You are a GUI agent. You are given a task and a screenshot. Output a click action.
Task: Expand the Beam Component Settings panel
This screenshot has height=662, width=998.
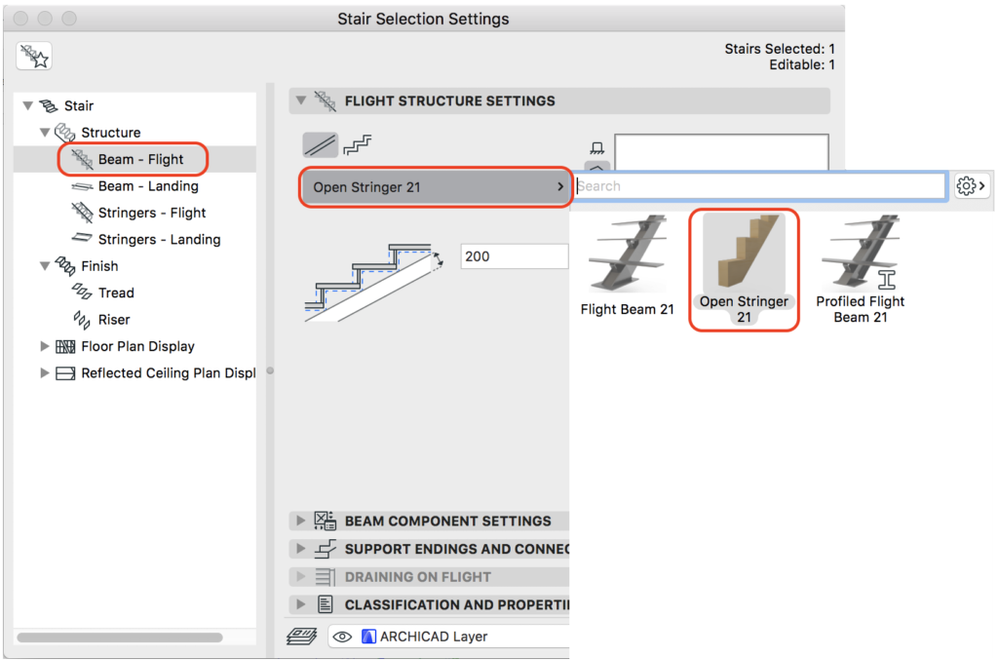[300, 521]
